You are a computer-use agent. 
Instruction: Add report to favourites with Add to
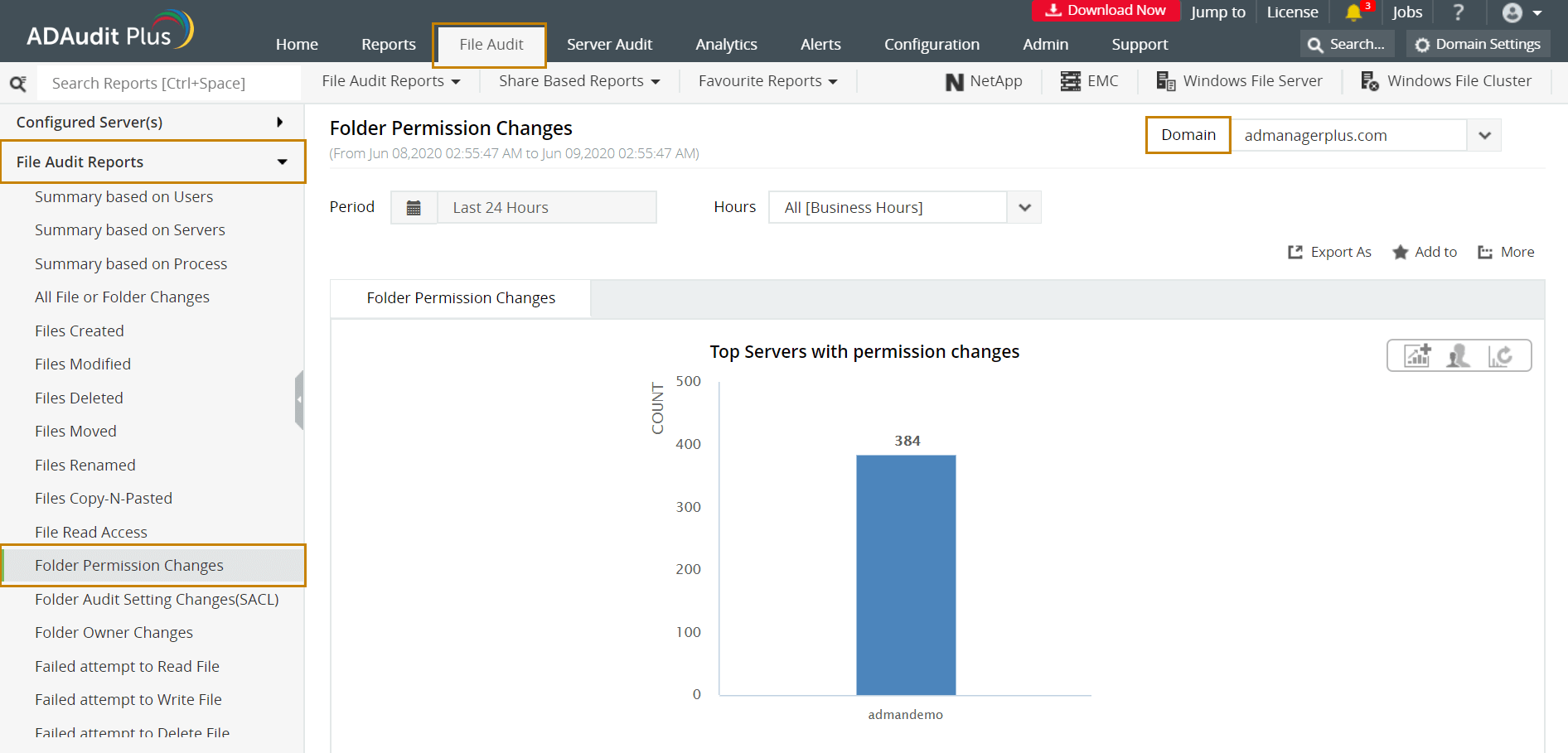click(x=1425, y=252)
